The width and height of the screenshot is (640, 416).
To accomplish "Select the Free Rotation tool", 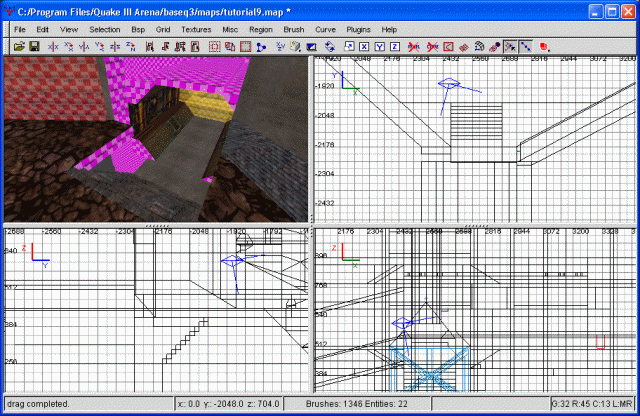I will tap(330, 47).
